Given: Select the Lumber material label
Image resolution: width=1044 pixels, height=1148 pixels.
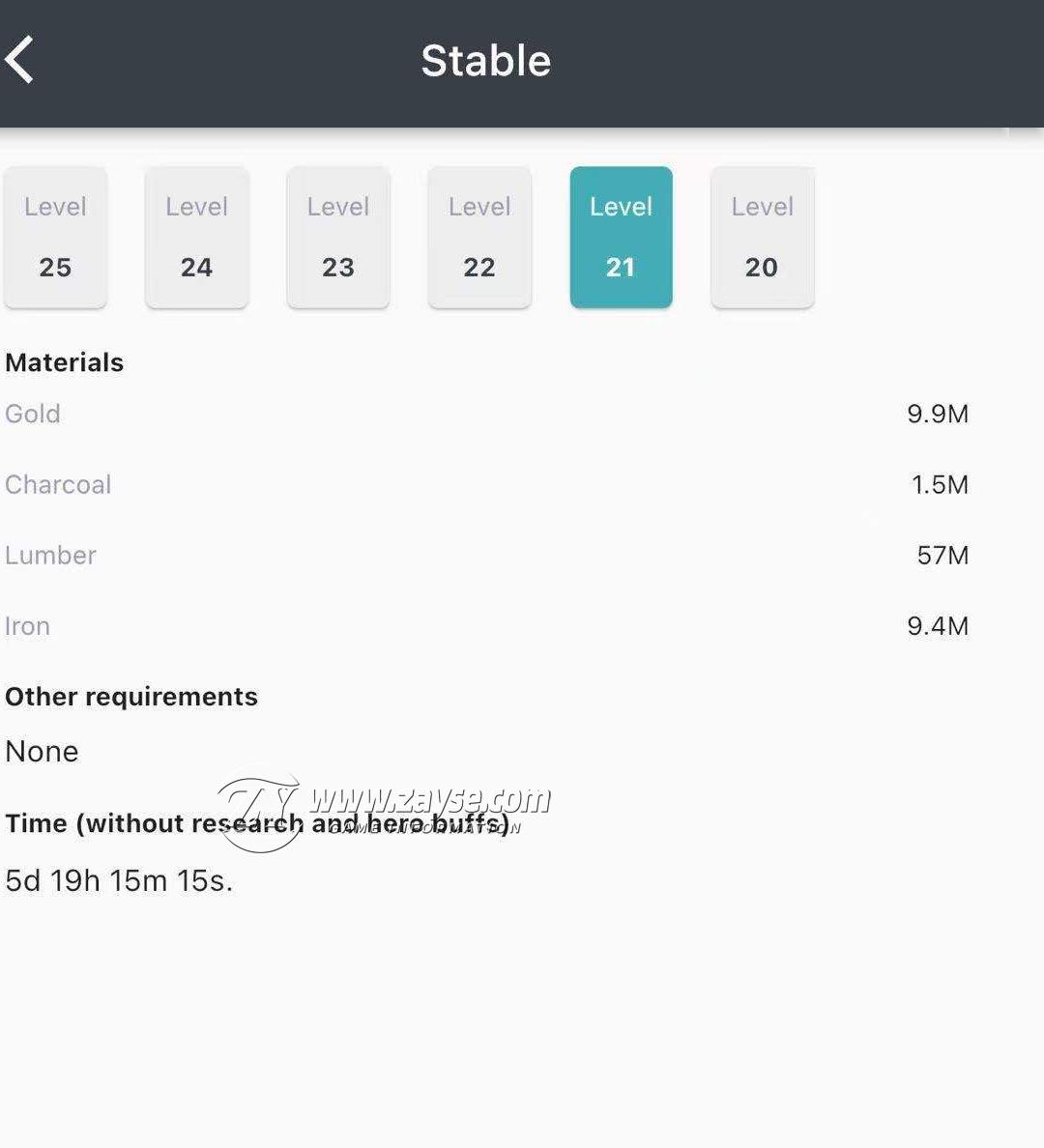Looking at the screenshot, I should (x=50, y=555).
